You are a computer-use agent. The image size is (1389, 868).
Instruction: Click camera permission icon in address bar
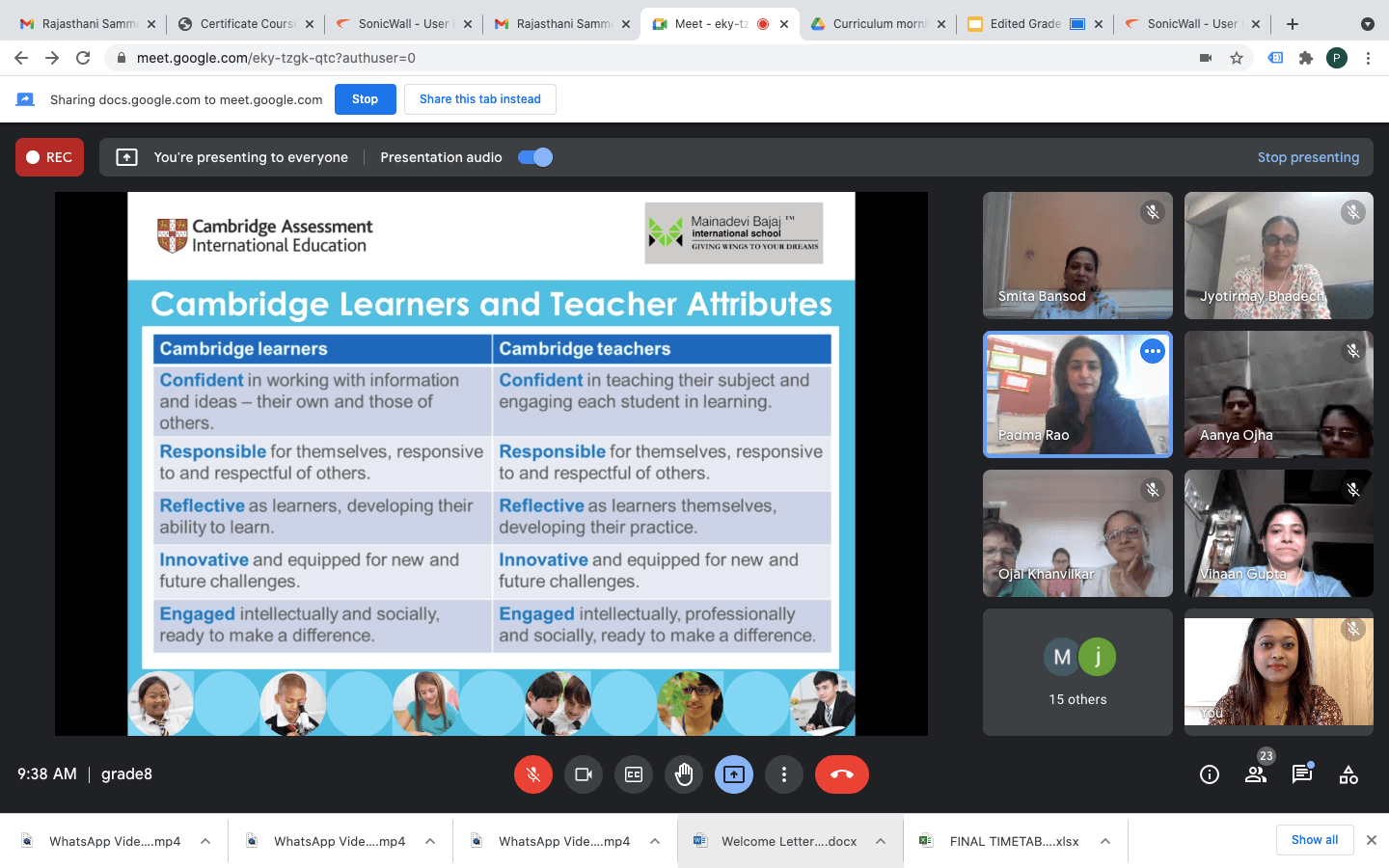[1205, 58]
